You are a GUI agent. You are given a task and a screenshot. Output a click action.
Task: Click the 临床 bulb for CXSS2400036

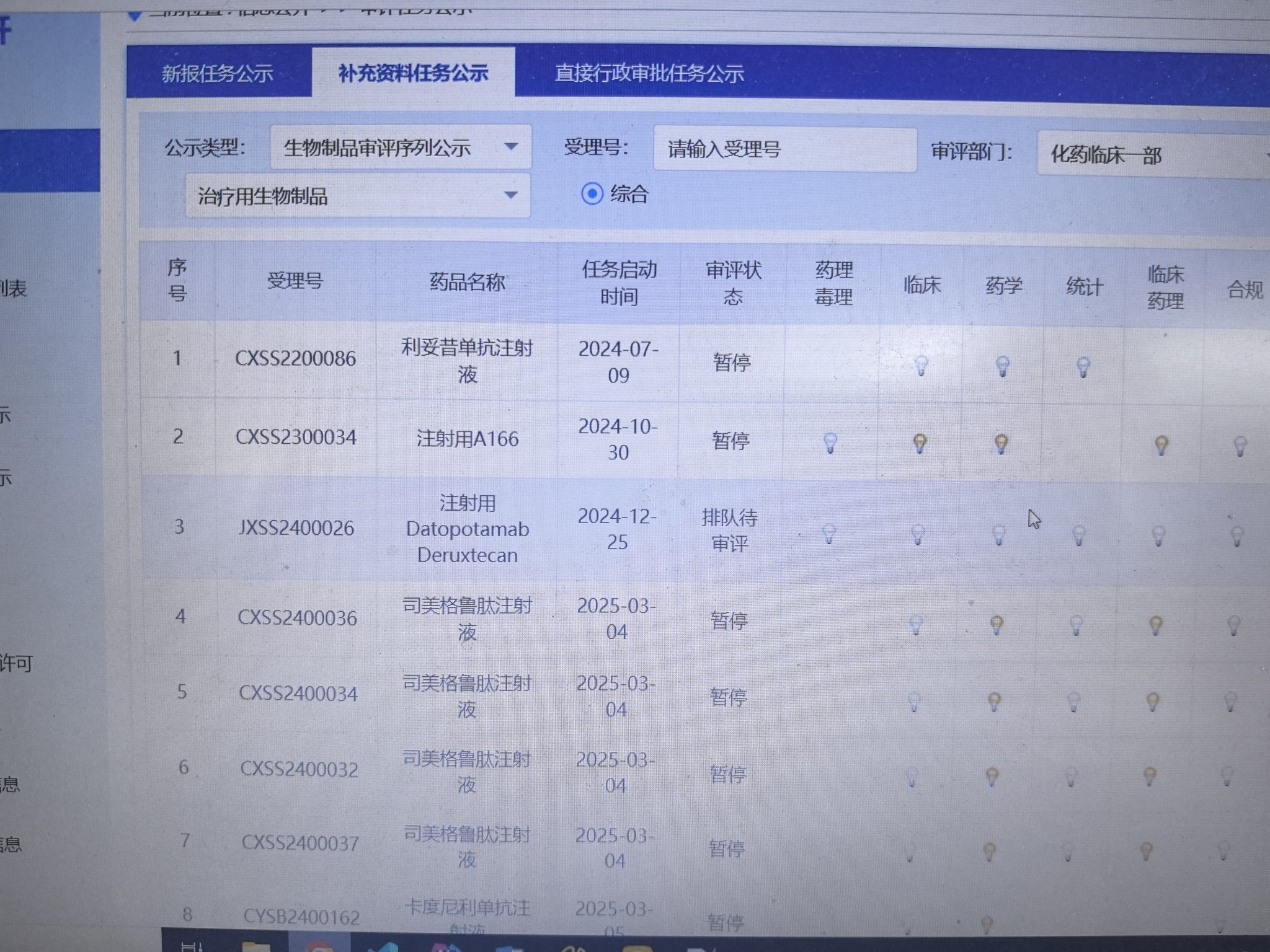[916, 625]
